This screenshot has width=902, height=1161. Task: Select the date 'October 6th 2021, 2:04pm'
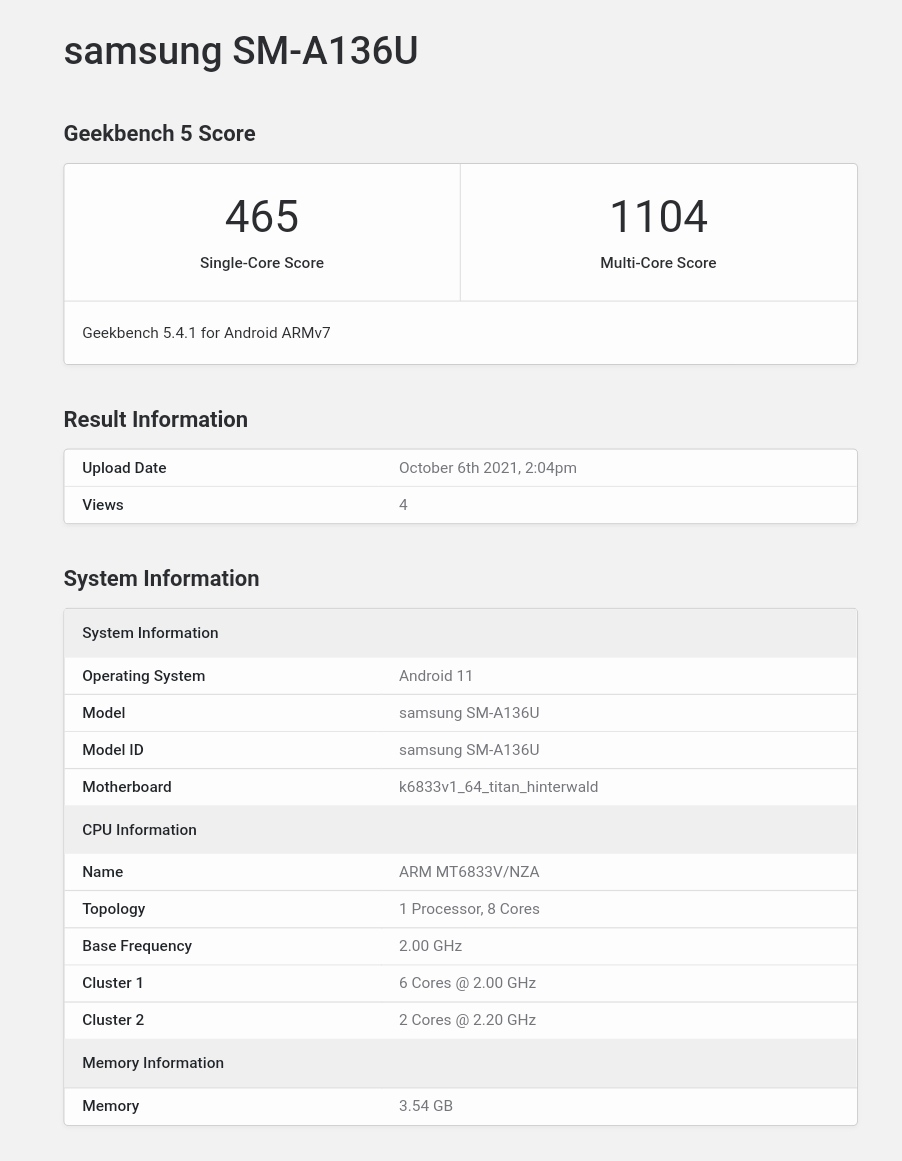(x=488, y=468)
